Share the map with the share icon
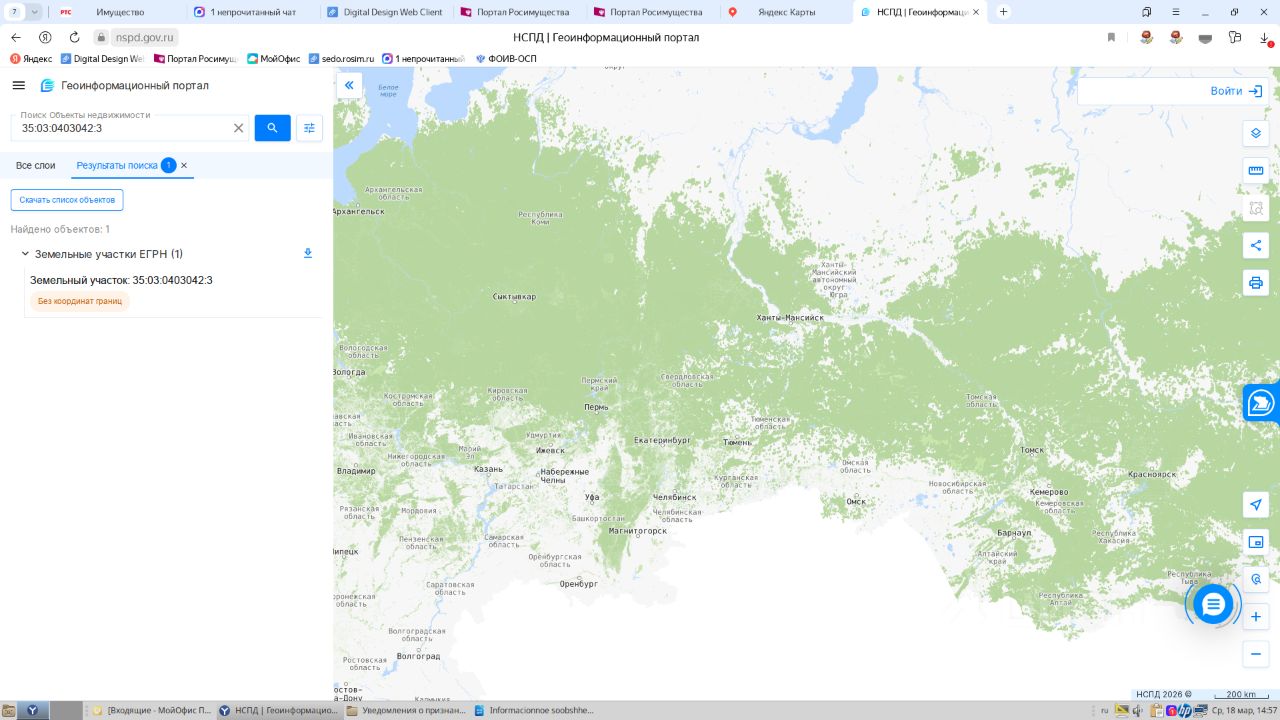The height and width of the screenshot is (720, 1280). tap(1256, 246)
